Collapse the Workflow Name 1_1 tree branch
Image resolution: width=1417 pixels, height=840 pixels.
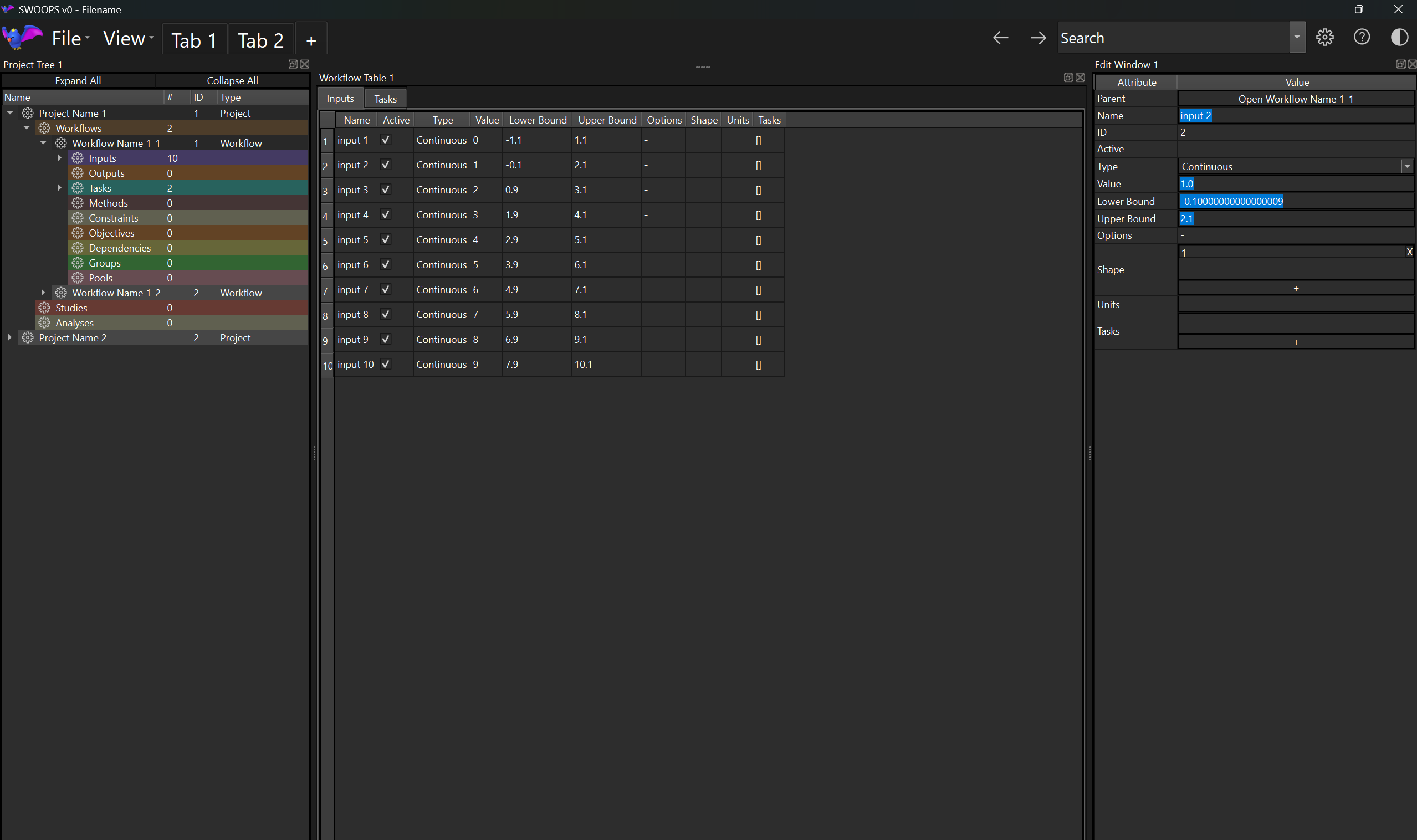click(x=44, y=142)
